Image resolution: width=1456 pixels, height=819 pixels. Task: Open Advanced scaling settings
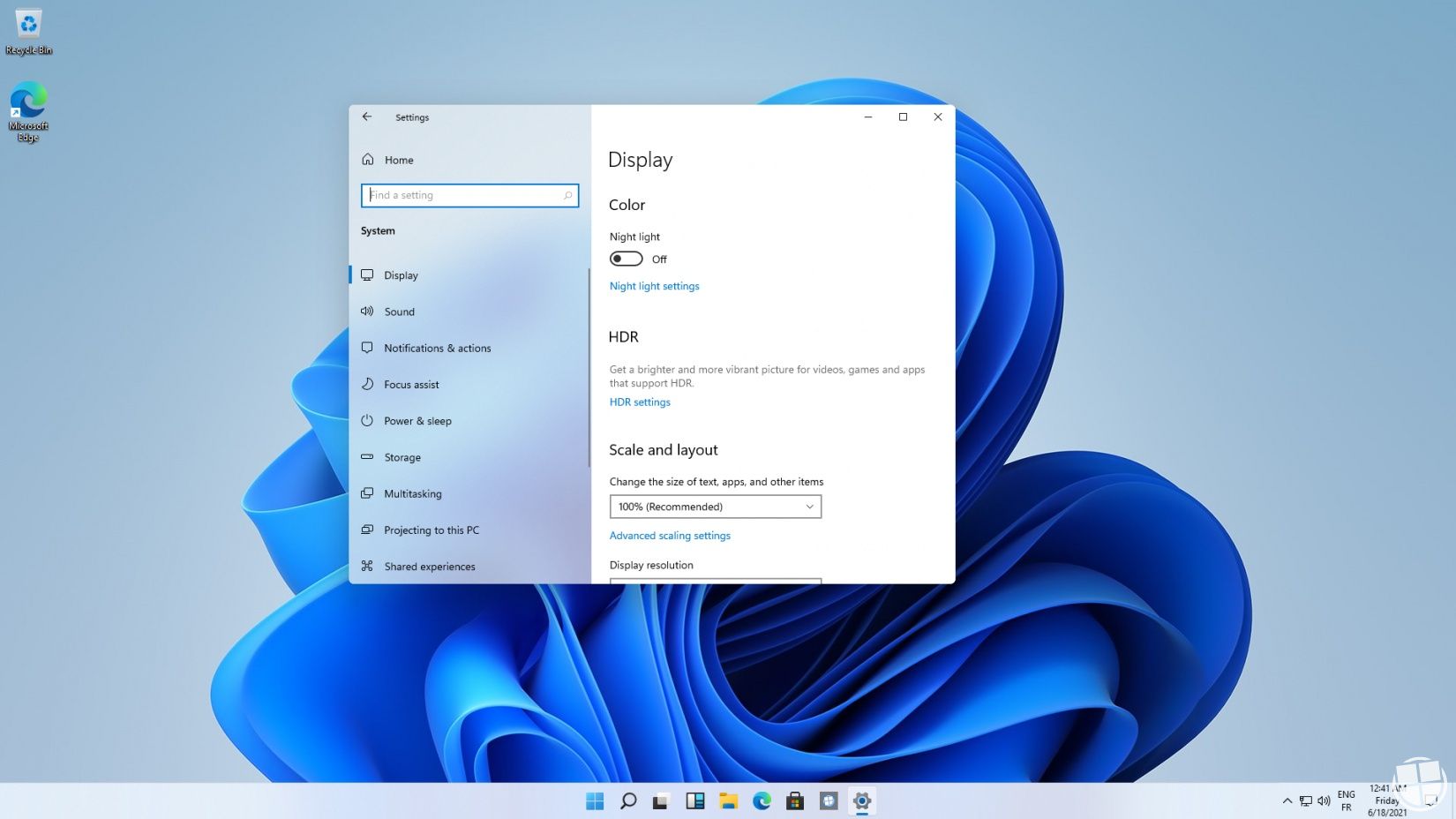coord(670,536)
